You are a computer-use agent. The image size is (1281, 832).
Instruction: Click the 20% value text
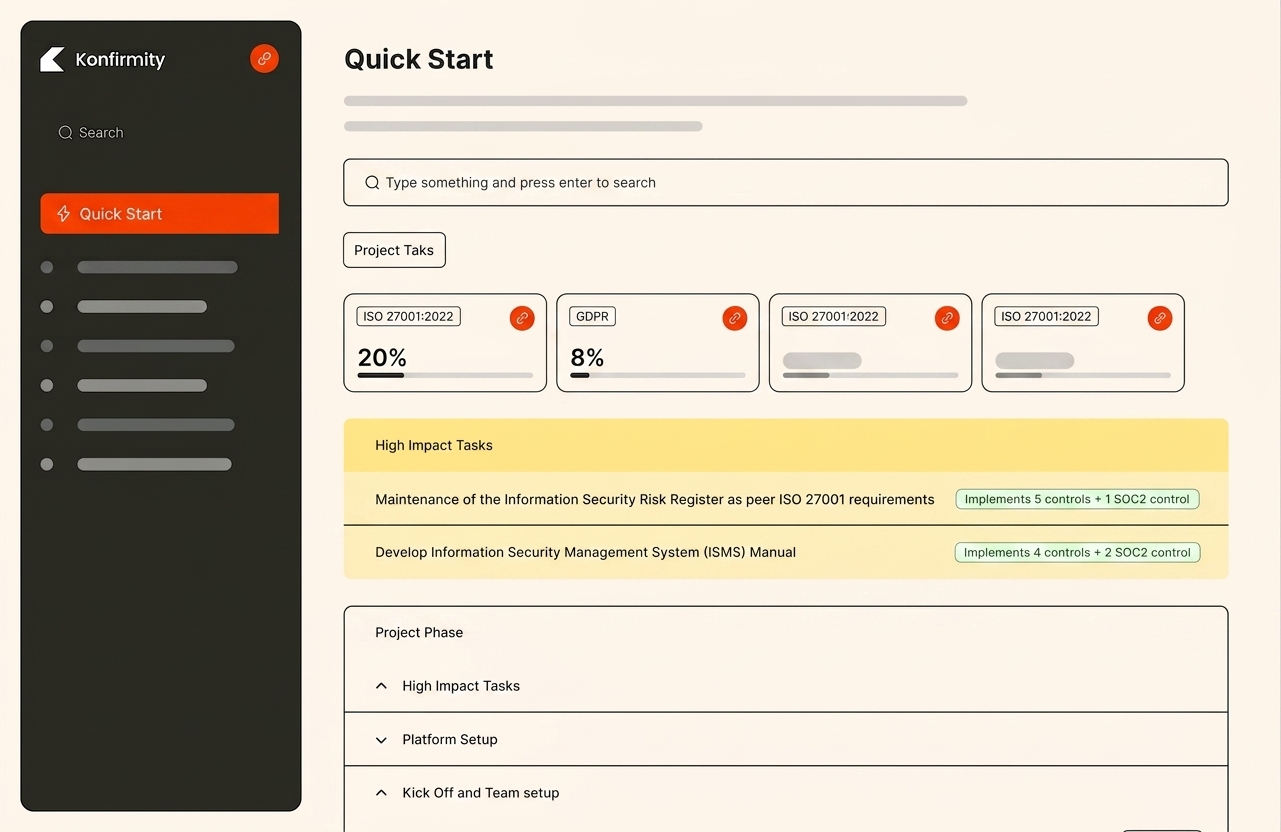pos(382,357)
